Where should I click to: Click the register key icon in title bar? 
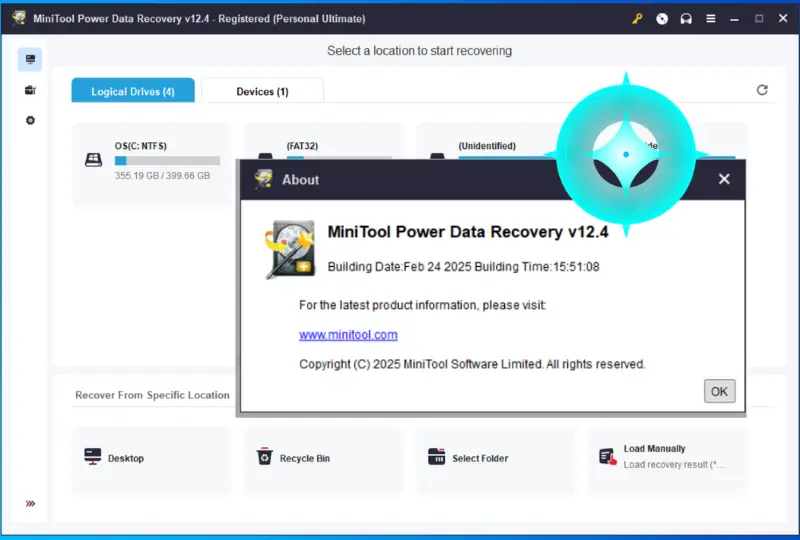637,19
